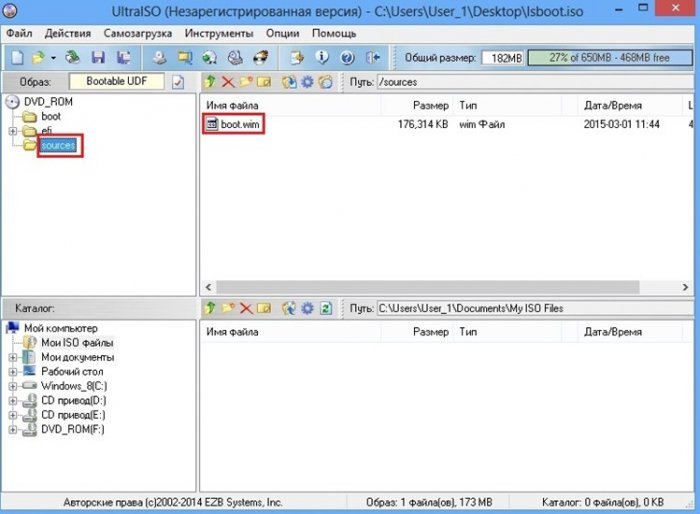Select Мои ISO файлы in catalog tree
700x514 pixels.
77,343
